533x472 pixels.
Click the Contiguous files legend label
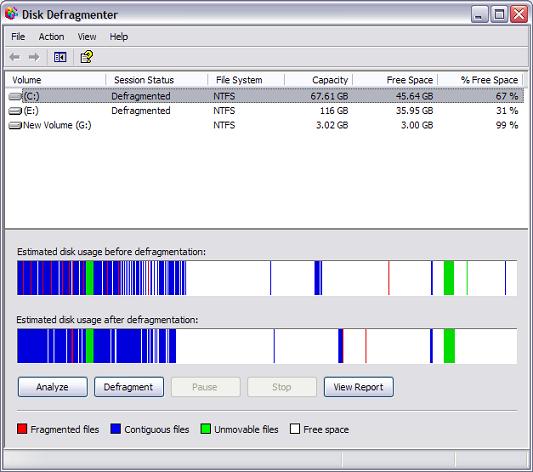tap(157, 430)
